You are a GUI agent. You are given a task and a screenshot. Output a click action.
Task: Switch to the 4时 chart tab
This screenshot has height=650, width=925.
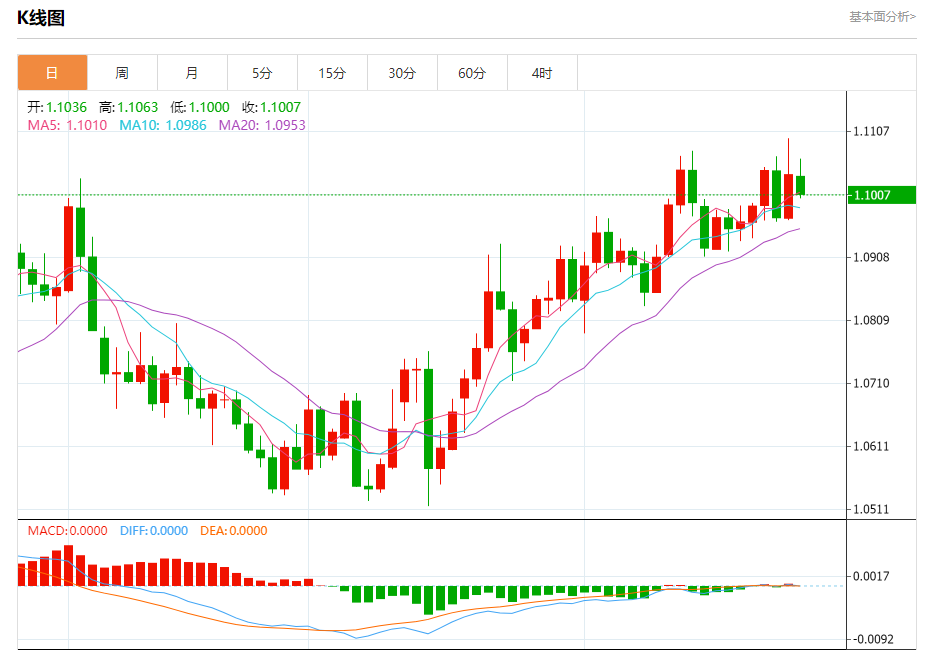click(542, 73)
